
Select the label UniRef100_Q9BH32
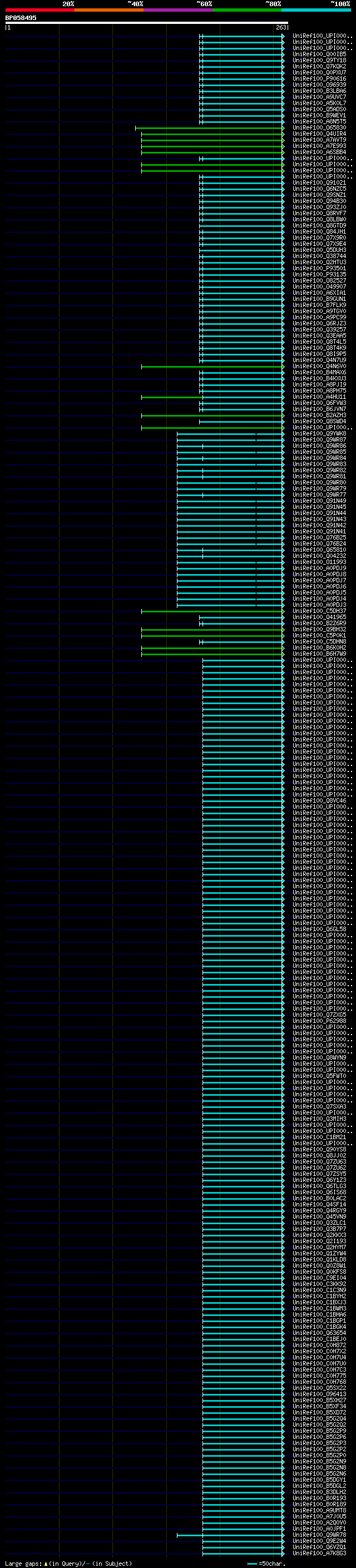319,630
